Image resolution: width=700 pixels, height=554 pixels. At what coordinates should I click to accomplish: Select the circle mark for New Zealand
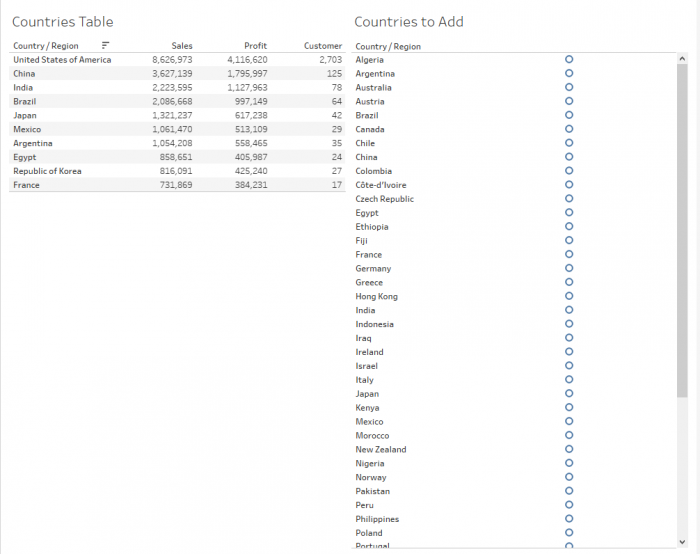tap(569, 449)
